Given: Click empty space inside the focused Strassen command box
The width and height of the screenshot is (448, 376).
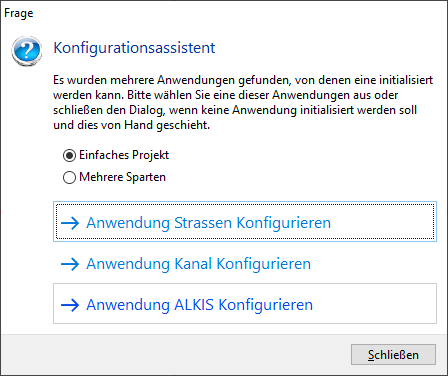Looking at the screenshot, I should (383, 221).
